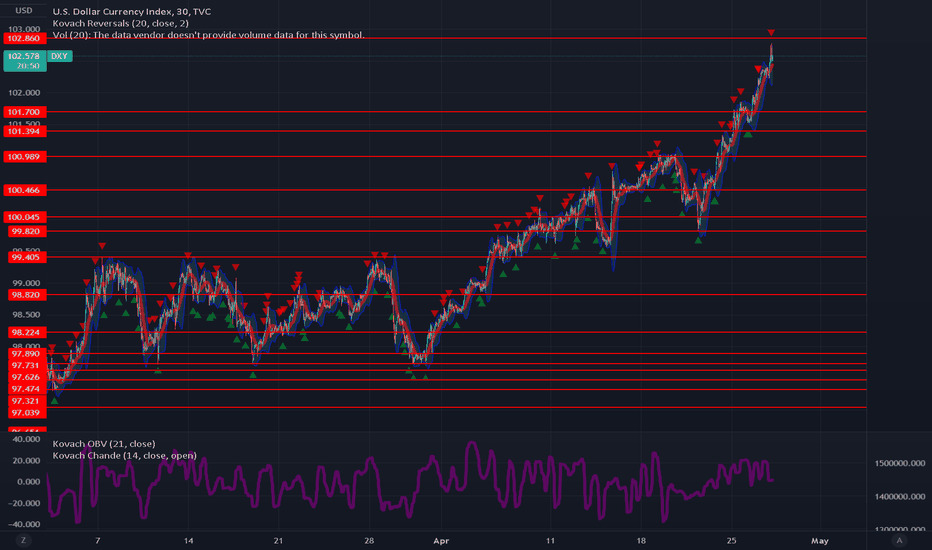Select the 99.820 horizontal line label
932x550 pixels.
(x=26, y=231)
